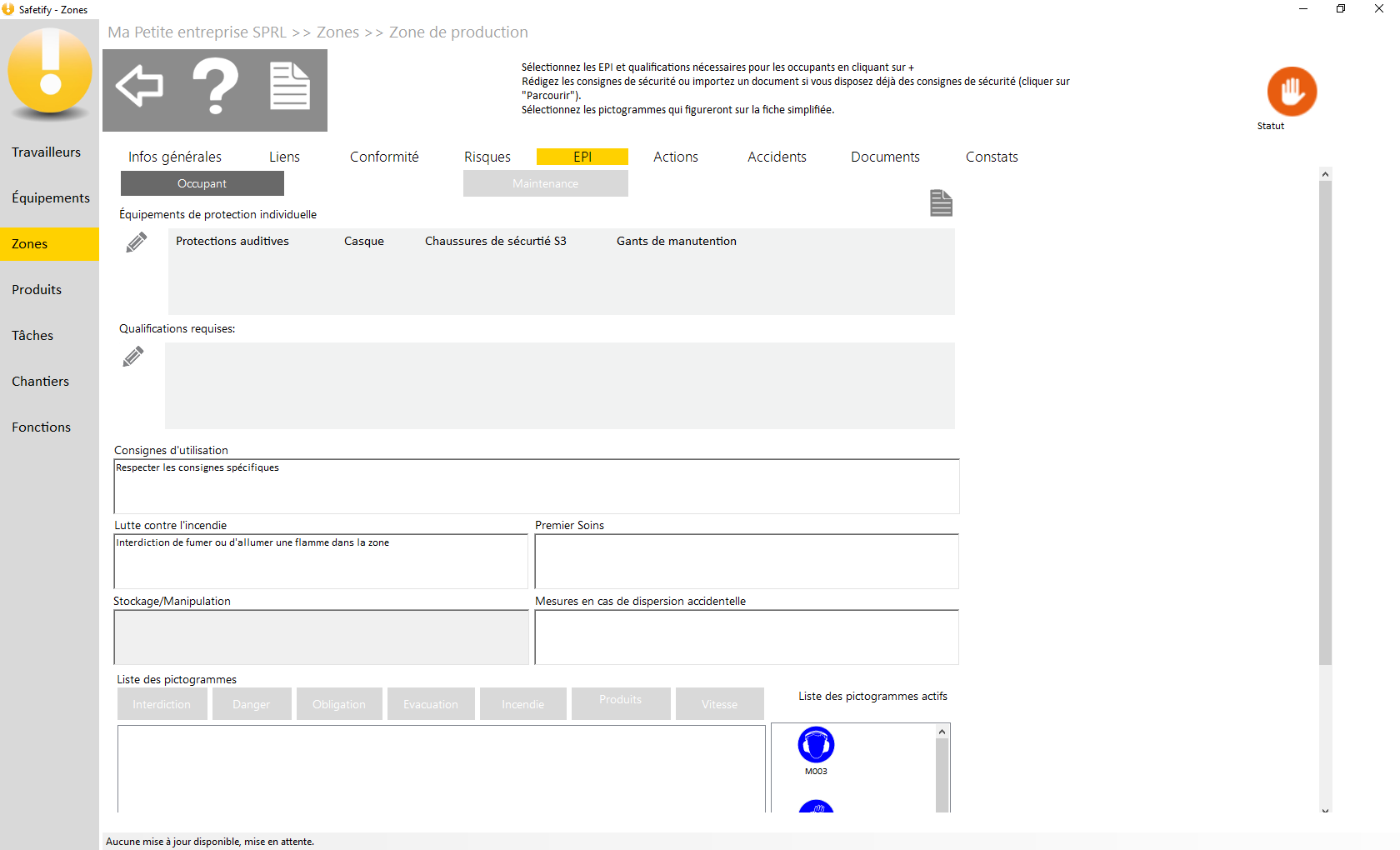The height and width of the screenshot is (850, 1400).
Task: Go to Travailleurs in the sidebar
Action: pyautogui.click(x=47, y=152)
